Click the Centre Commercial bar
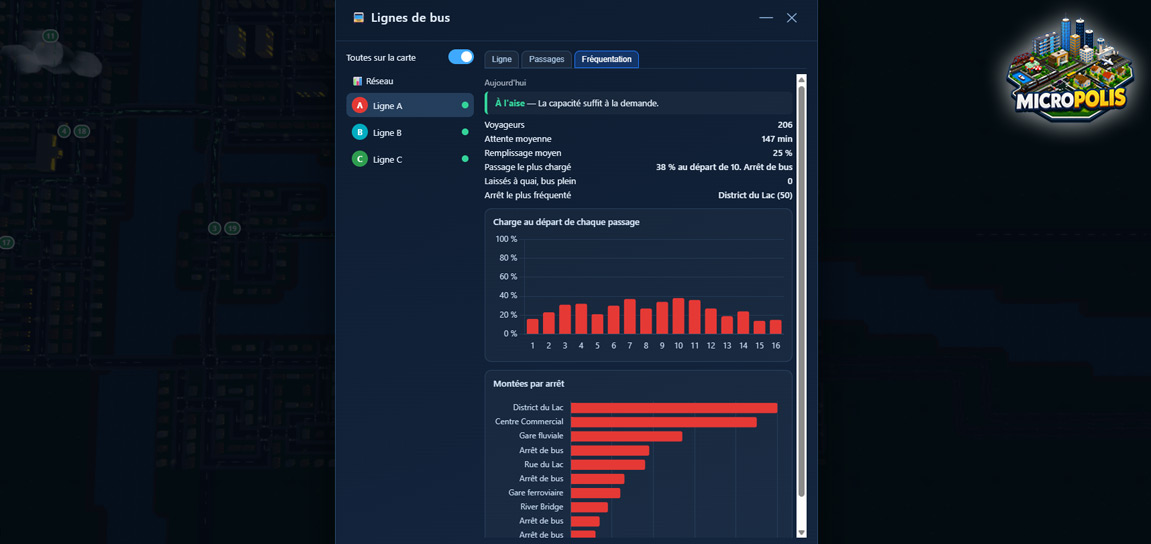This screenshot has width=1151, height=544. pos(664,422)
